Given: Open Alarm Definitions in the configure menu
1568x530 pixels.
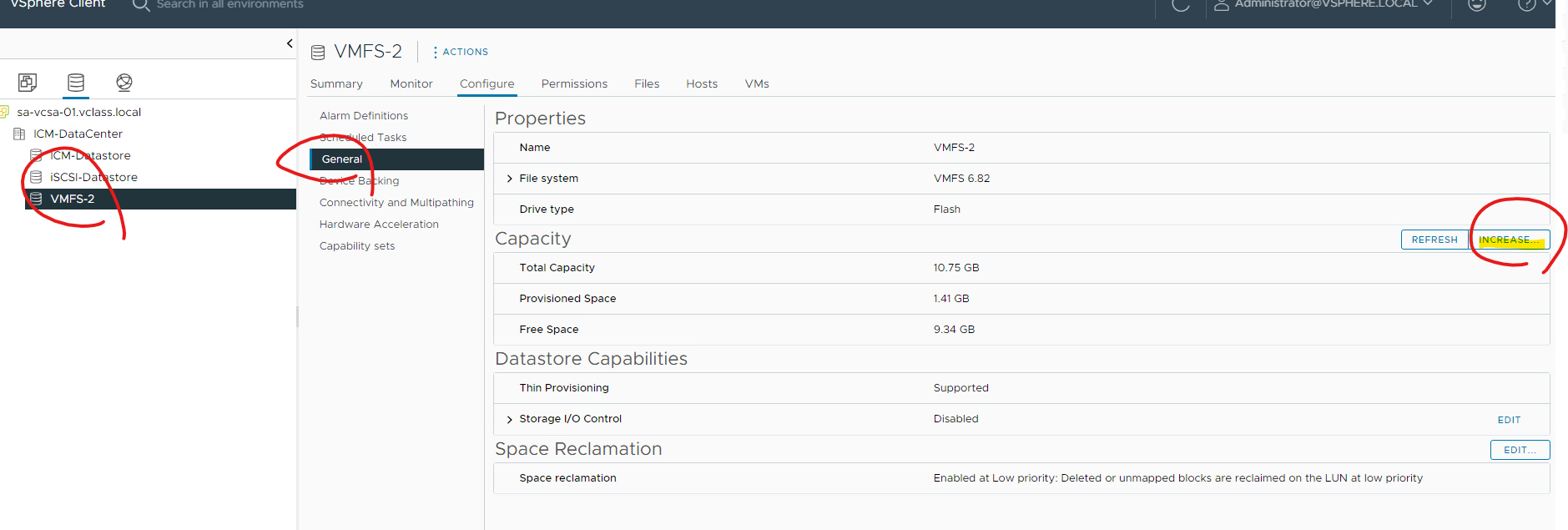Looking at the screenshot, I should (364, 116).
